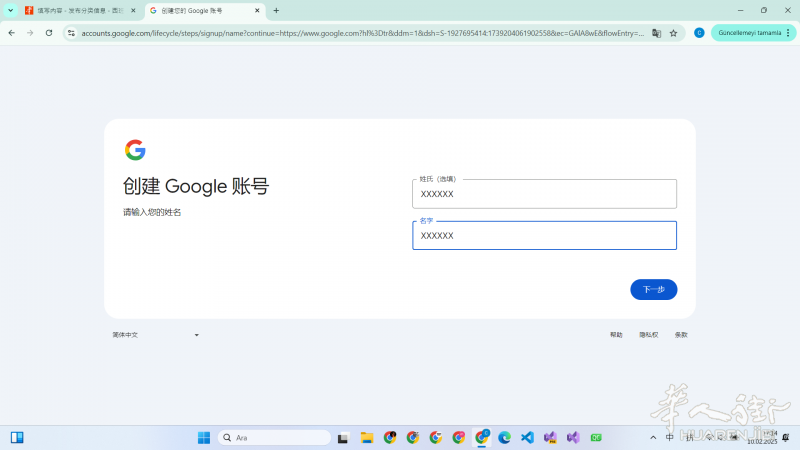Open the 条款 link

tap(681, 335)
